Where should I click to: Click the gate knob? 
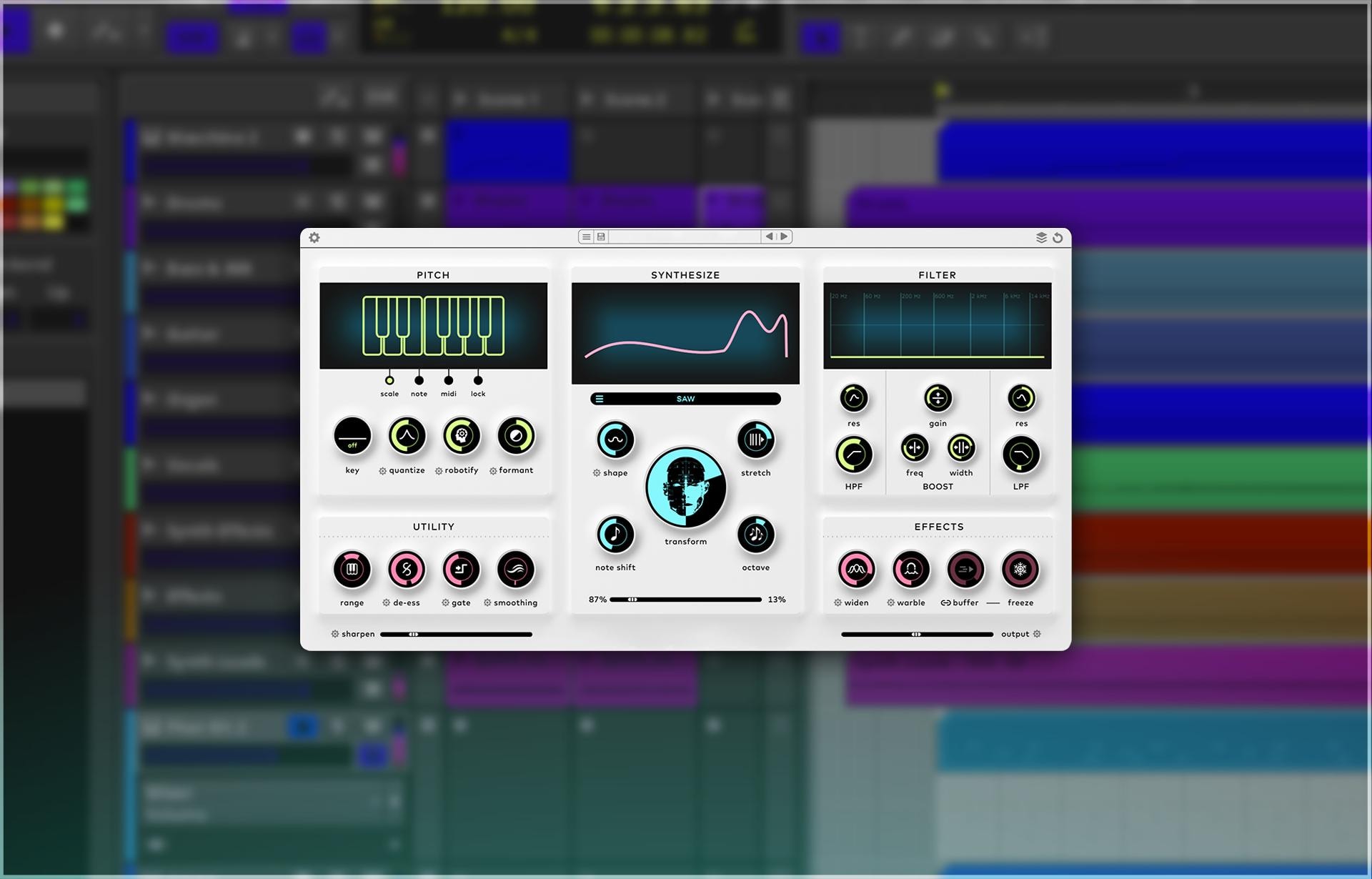462,570
